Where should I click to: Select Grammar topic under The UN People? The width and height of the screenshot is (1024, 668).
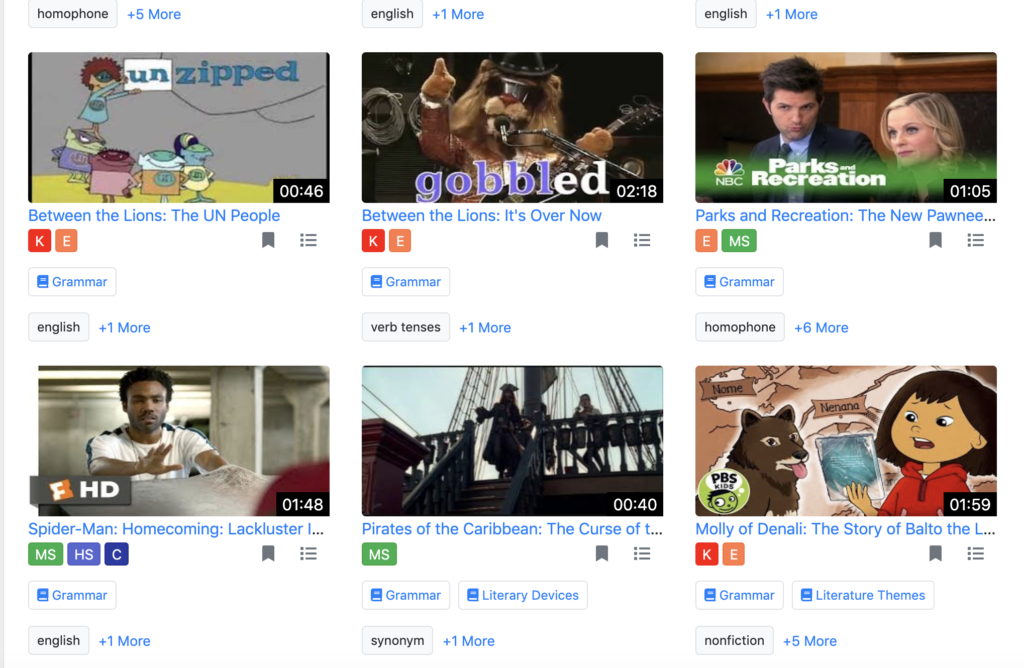point(72,282)
